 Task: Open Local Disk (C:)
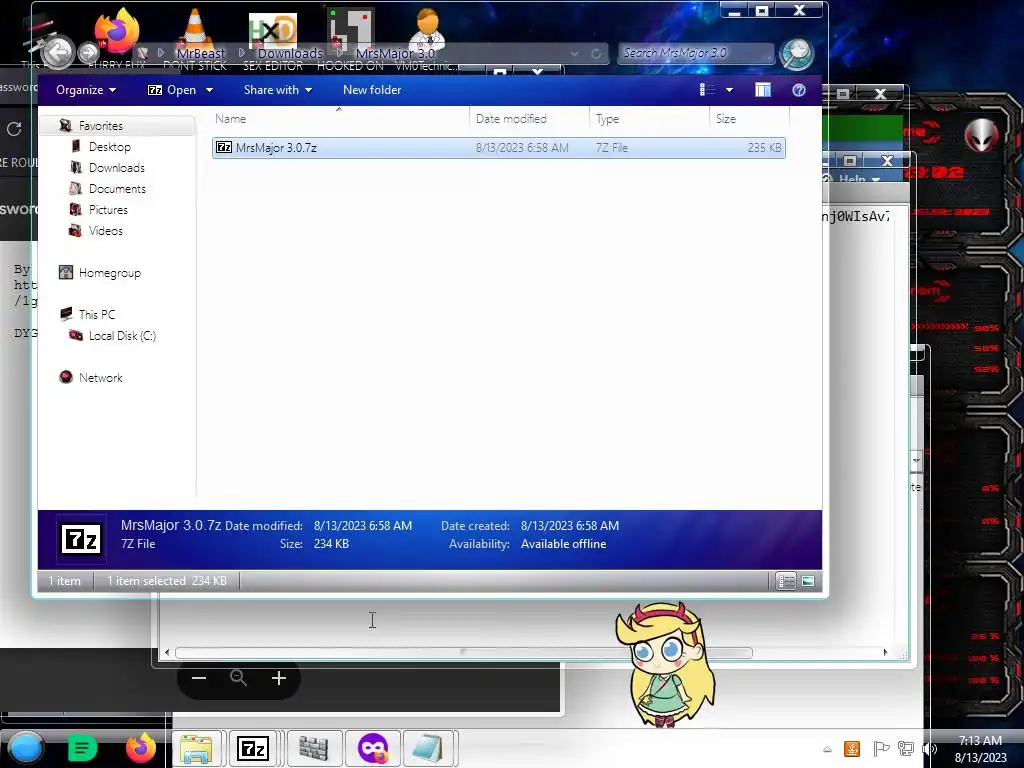(x=121, y=336)
